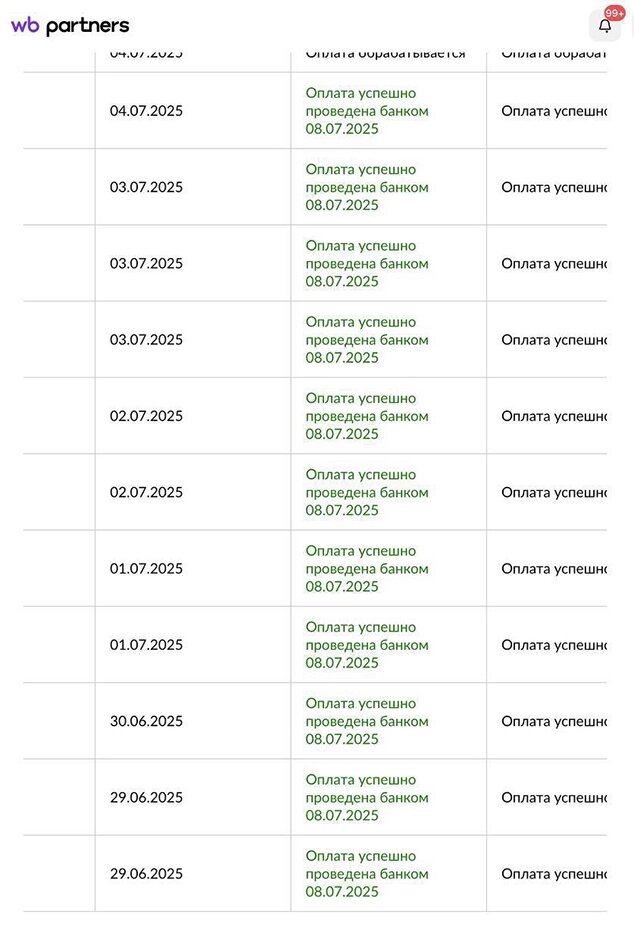Click green bank status in 04.07.2025 row
This screenshot has height=933, width=634.
[366, 111]
